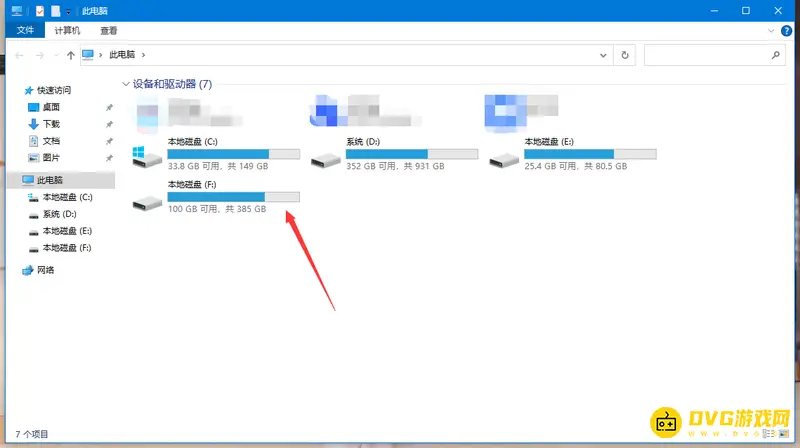
Task: Open the 文件 menu
Action: (x=25, y=31)
